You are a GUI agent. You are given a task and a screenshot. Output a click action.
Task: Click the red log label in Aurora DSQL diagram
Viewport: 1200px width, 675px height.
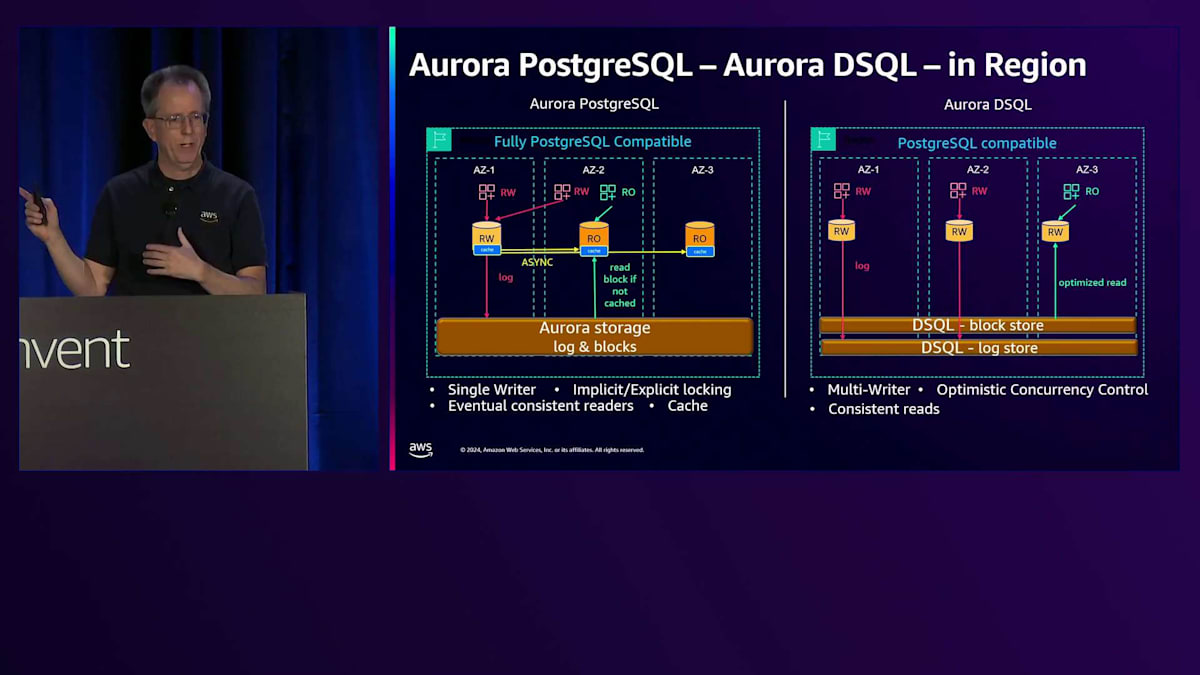862,266
